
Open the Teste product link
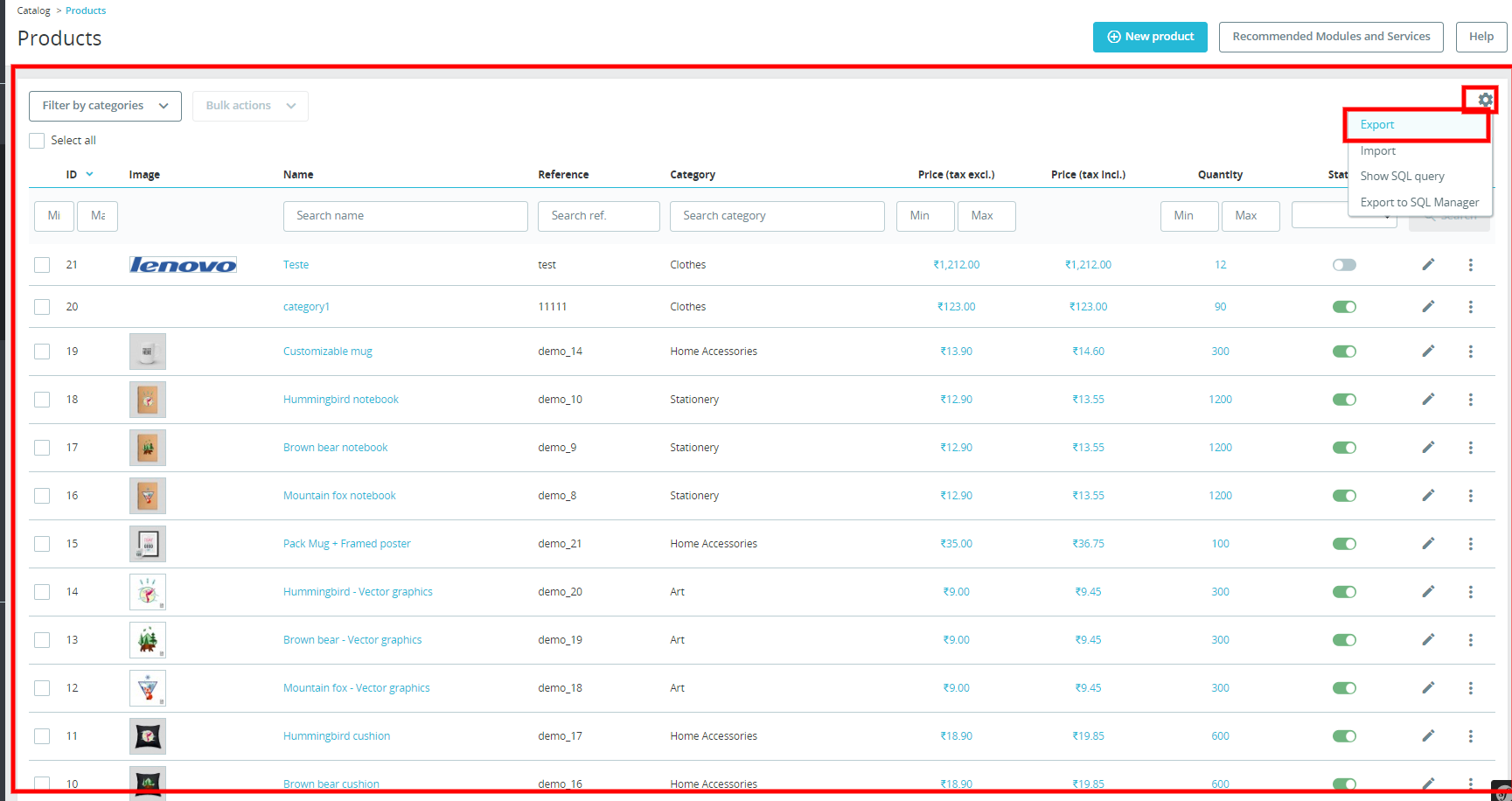pyautogui.click(x=296, y=265)
